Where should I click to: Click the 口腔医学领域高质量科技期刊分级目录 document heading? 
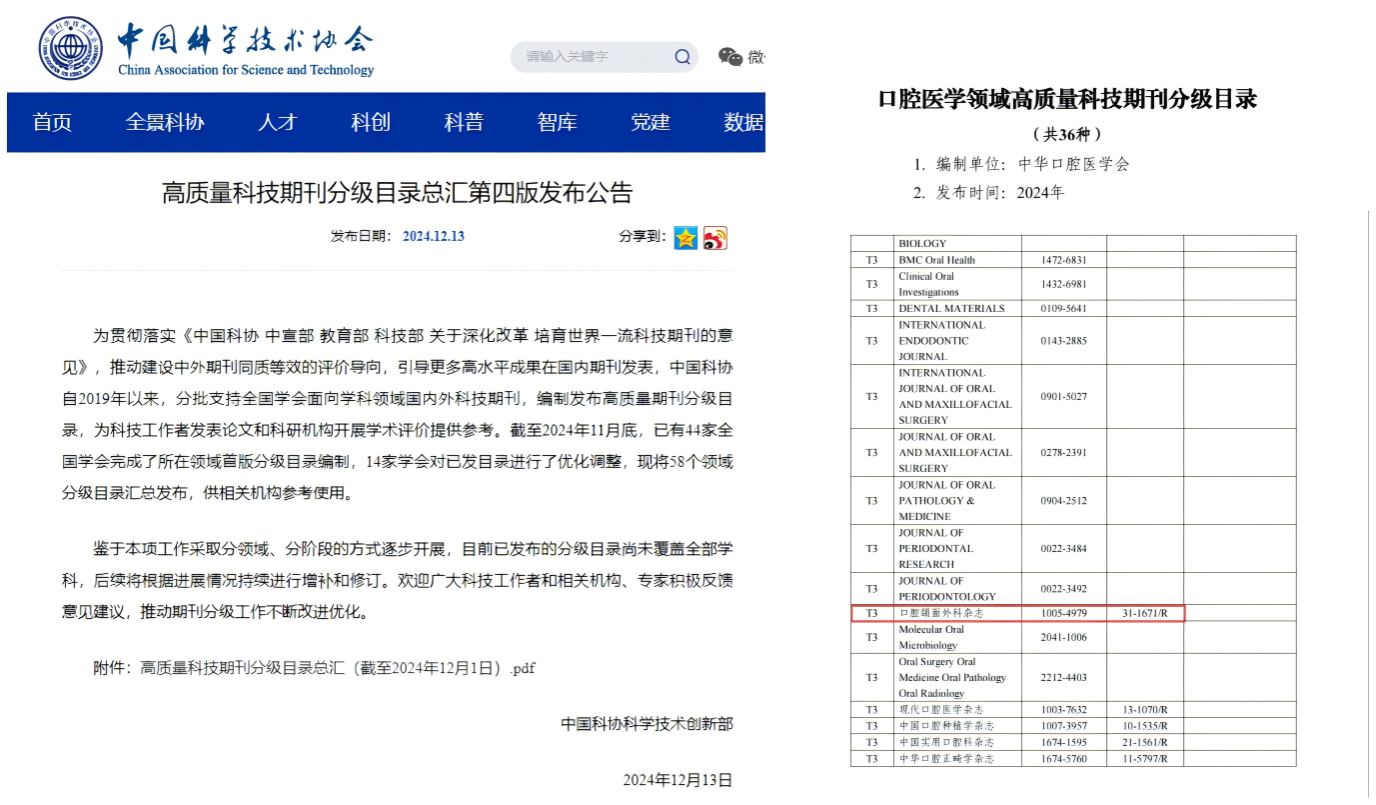1066,99
